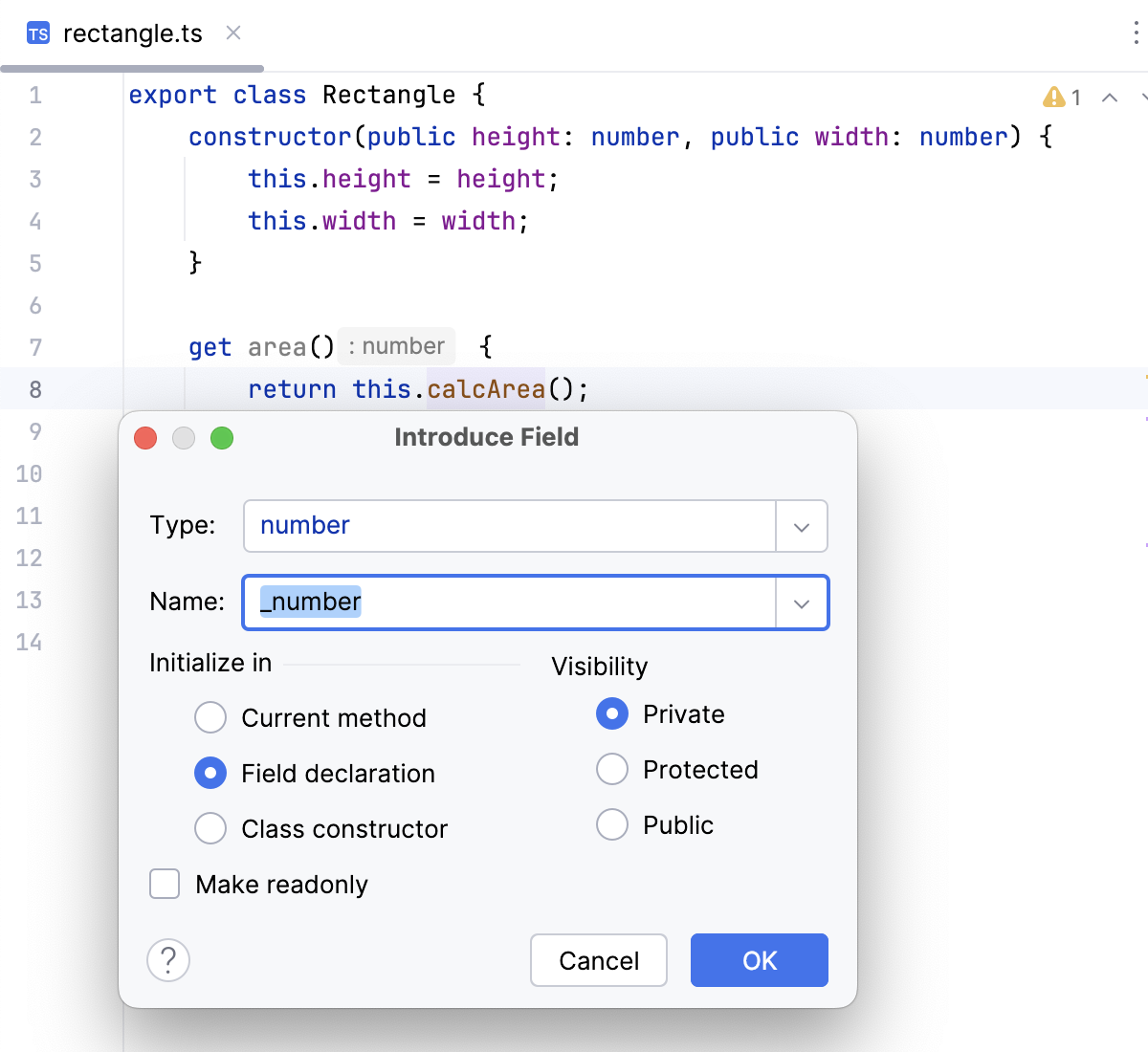Click the TS file type icon

38,33
